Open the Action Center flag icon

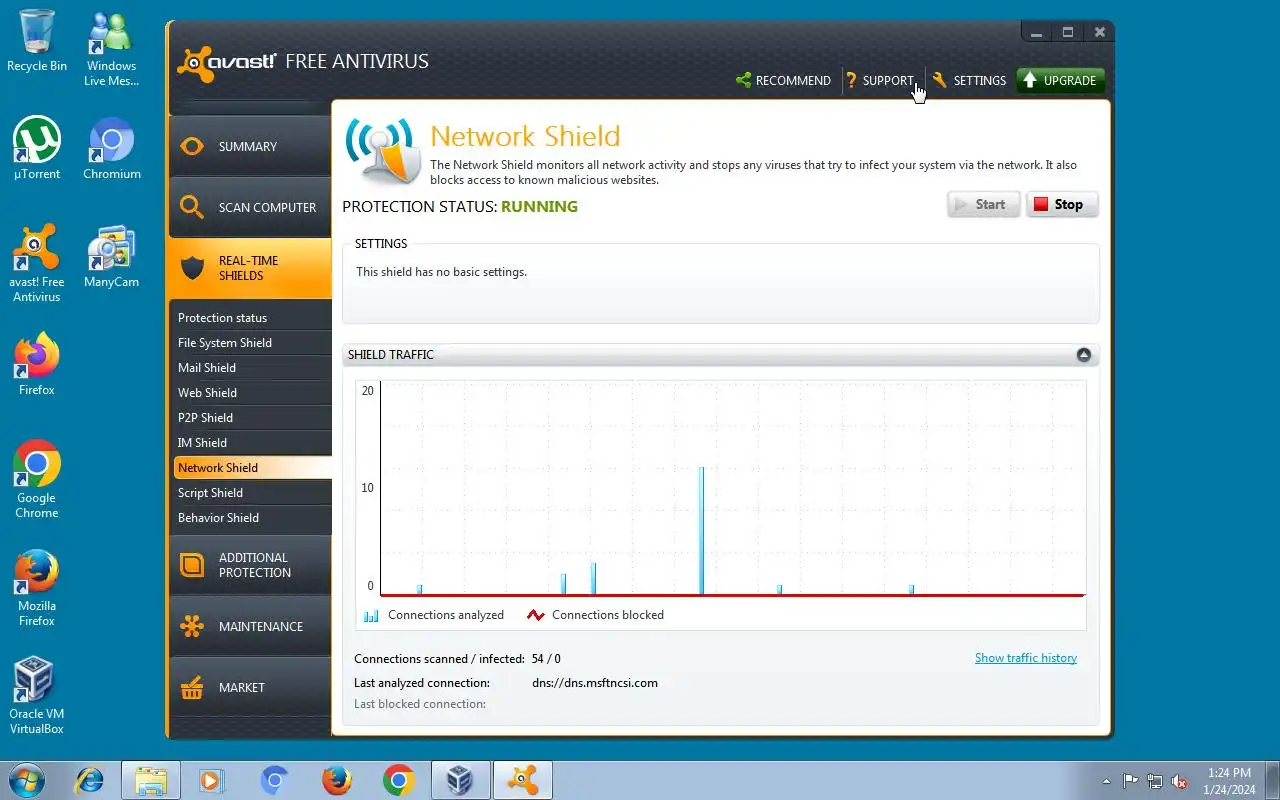coord(1130,781)
